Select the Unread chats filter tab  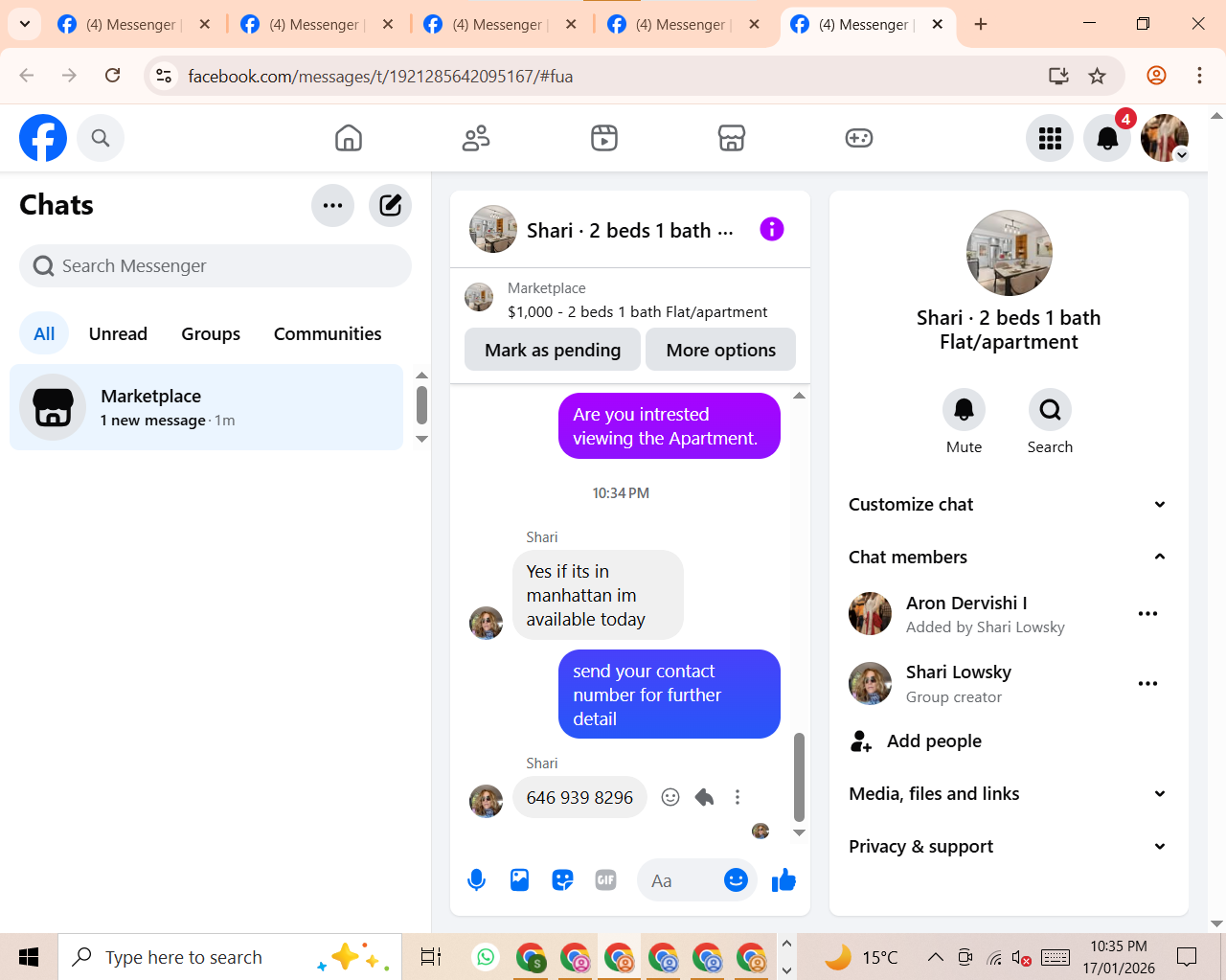(x=118, y=334)
